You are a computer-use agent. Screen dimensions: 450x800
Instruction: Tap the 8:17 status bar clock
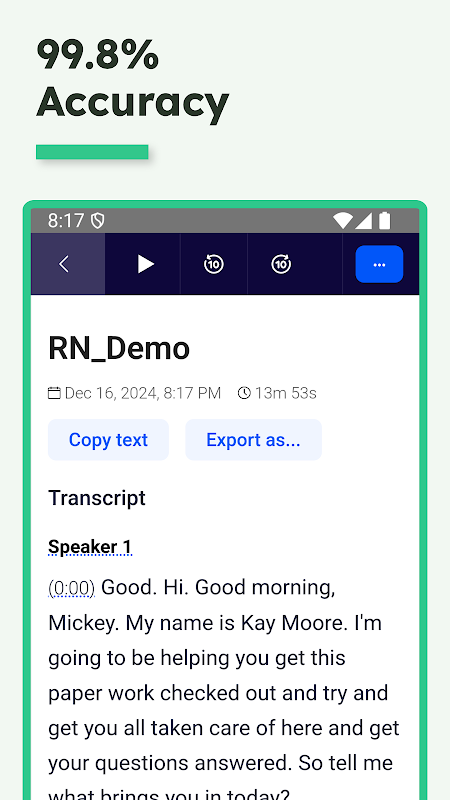[66, 220]
